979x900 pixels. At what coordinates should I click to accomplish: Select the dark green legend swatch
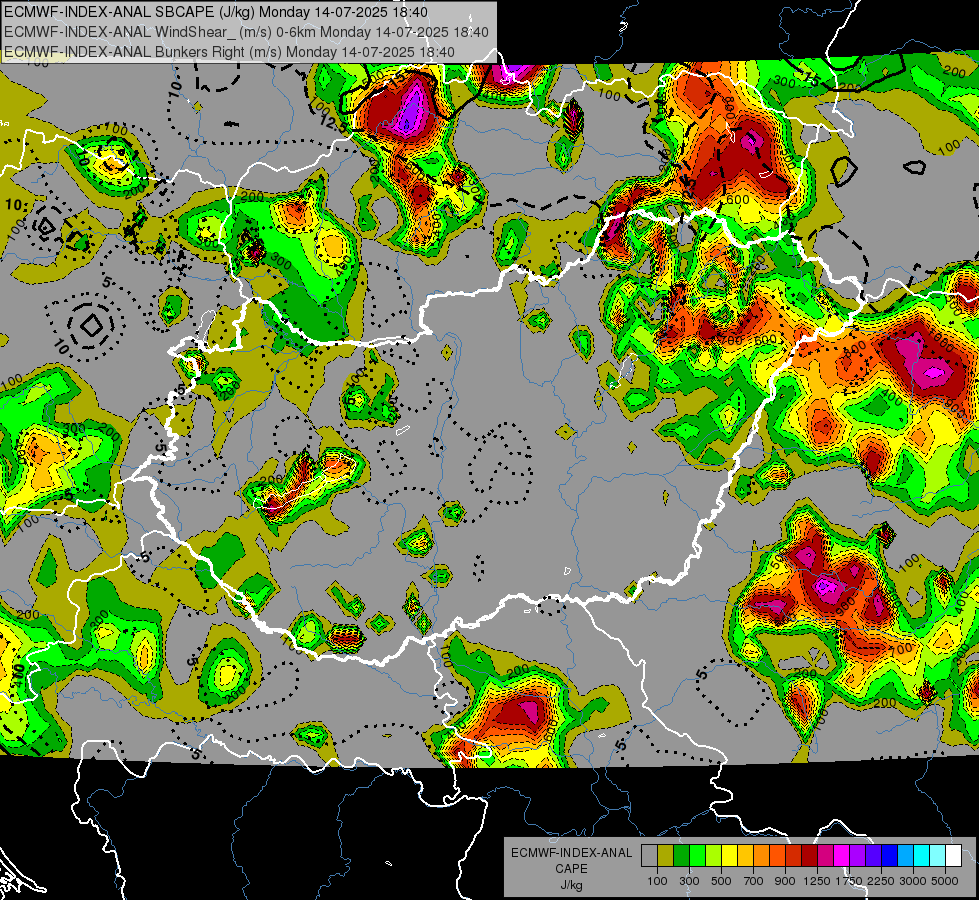coord(681,856)
